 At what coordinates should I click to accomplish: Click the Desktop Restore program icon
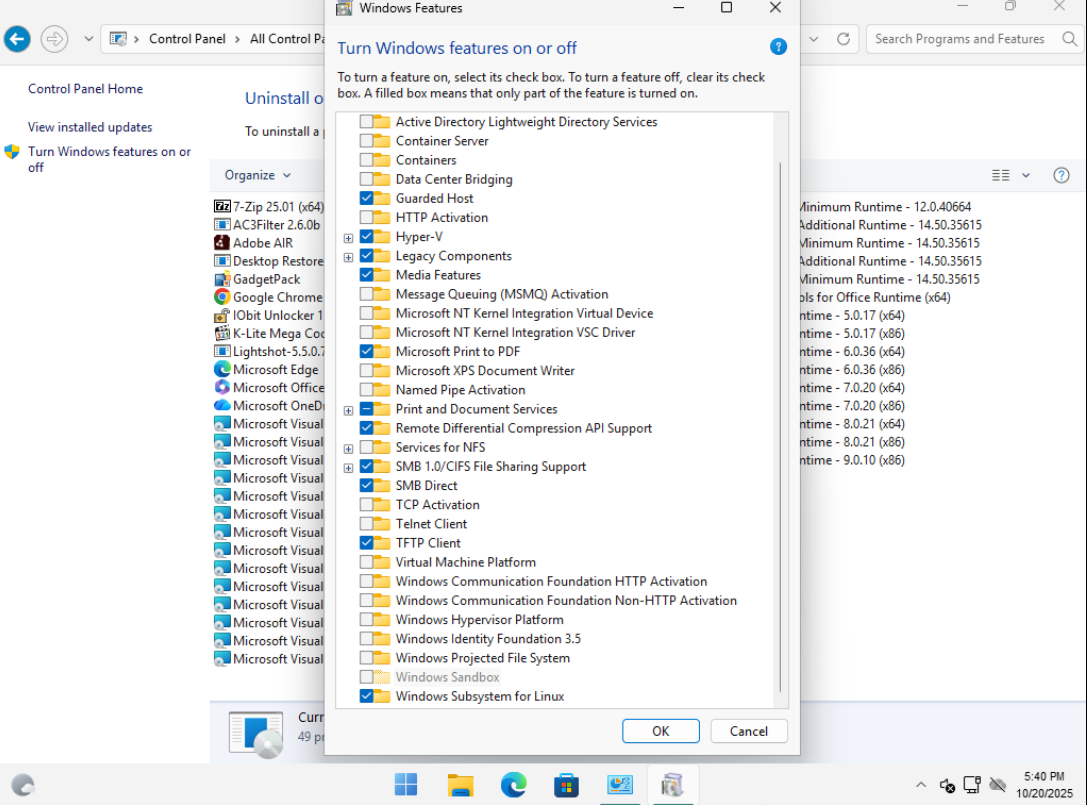click(222, 261)
